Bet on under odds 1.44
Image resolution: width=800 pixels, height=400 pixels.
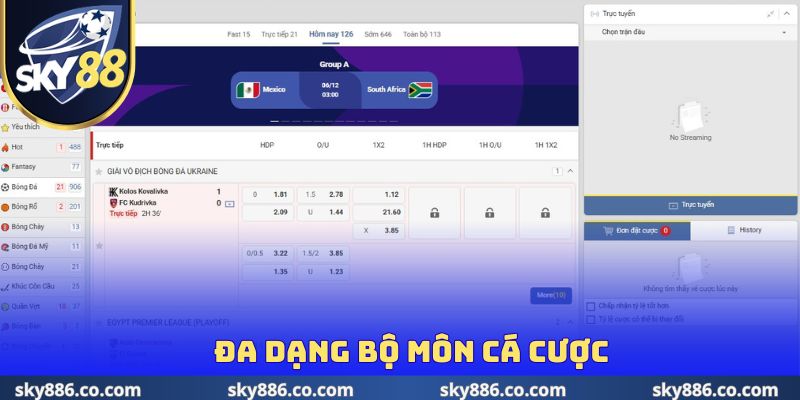pyautogui.click(x=323, y=212)
